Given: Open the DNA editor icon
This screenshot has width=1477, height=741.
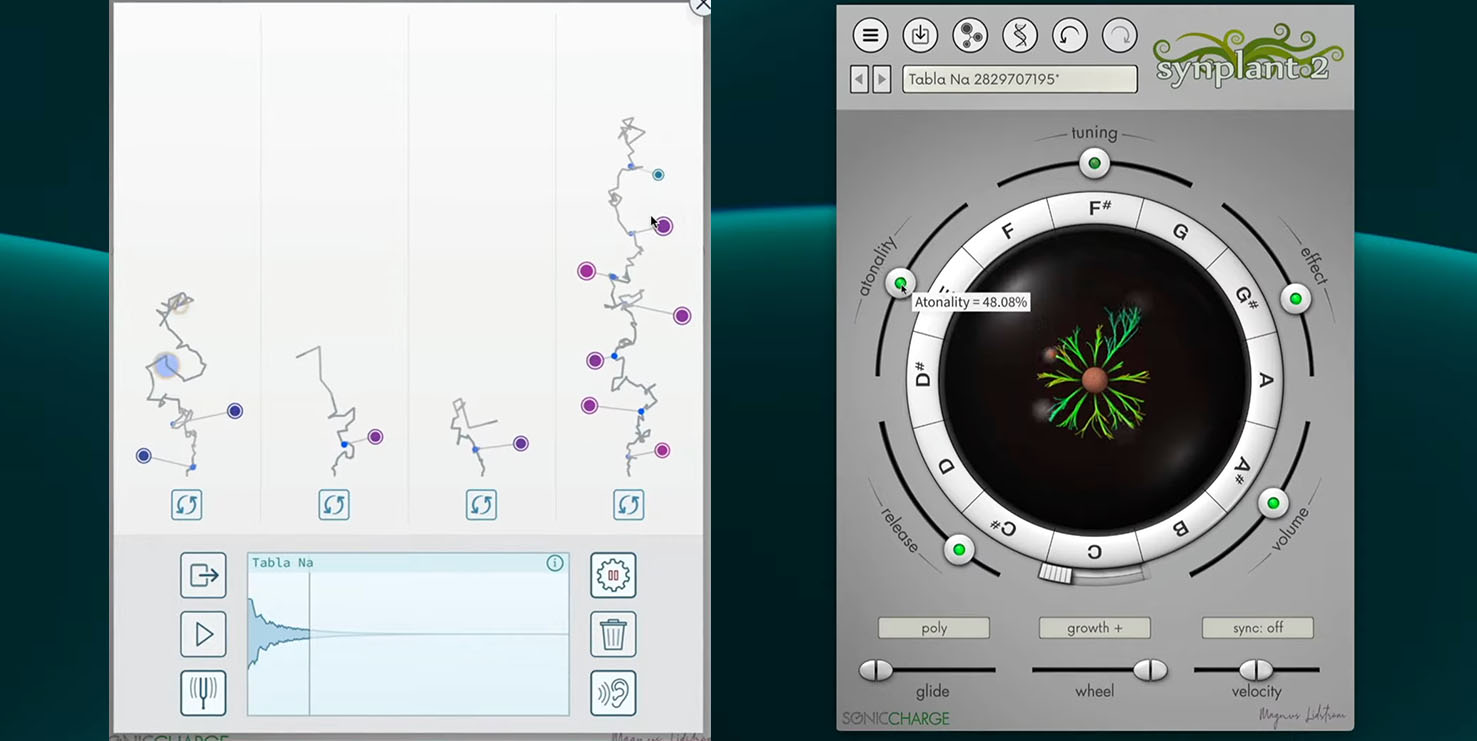Looking at the screenshot, I should (1020, 35).
